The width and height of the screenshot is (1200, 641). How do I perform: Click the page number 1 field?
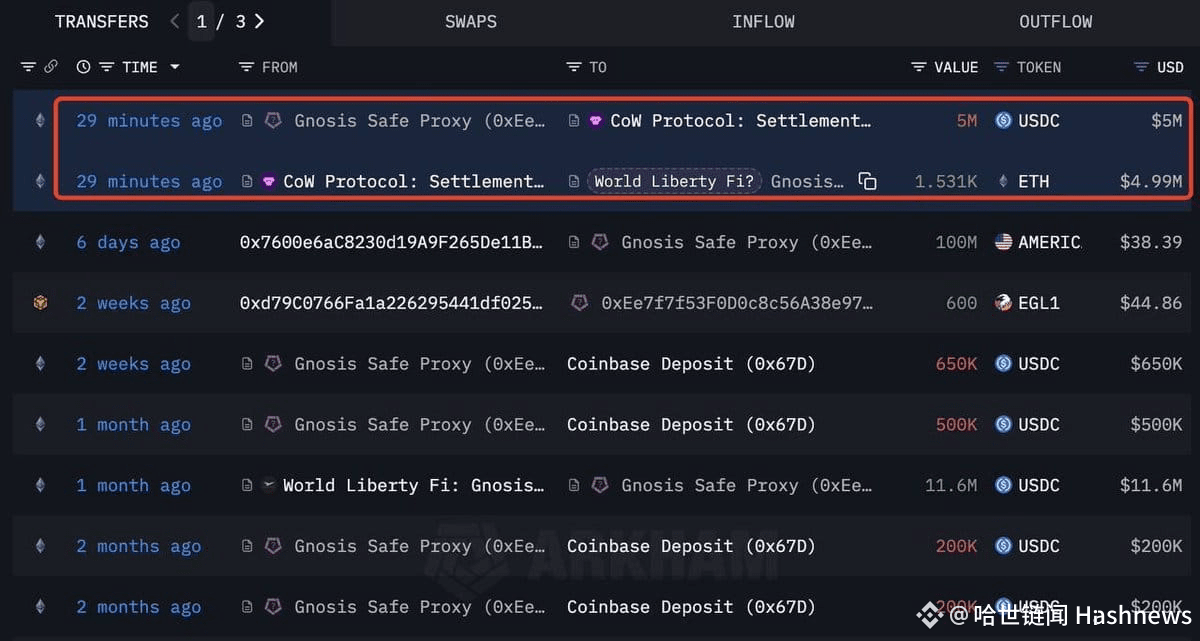pyautogui.click(x=201, y=21)
